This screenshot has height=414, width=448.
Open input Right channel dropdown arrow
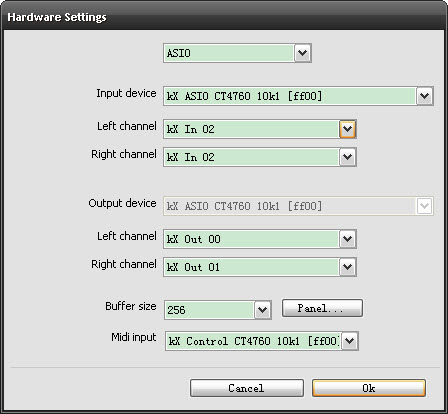tap(348, 157)
